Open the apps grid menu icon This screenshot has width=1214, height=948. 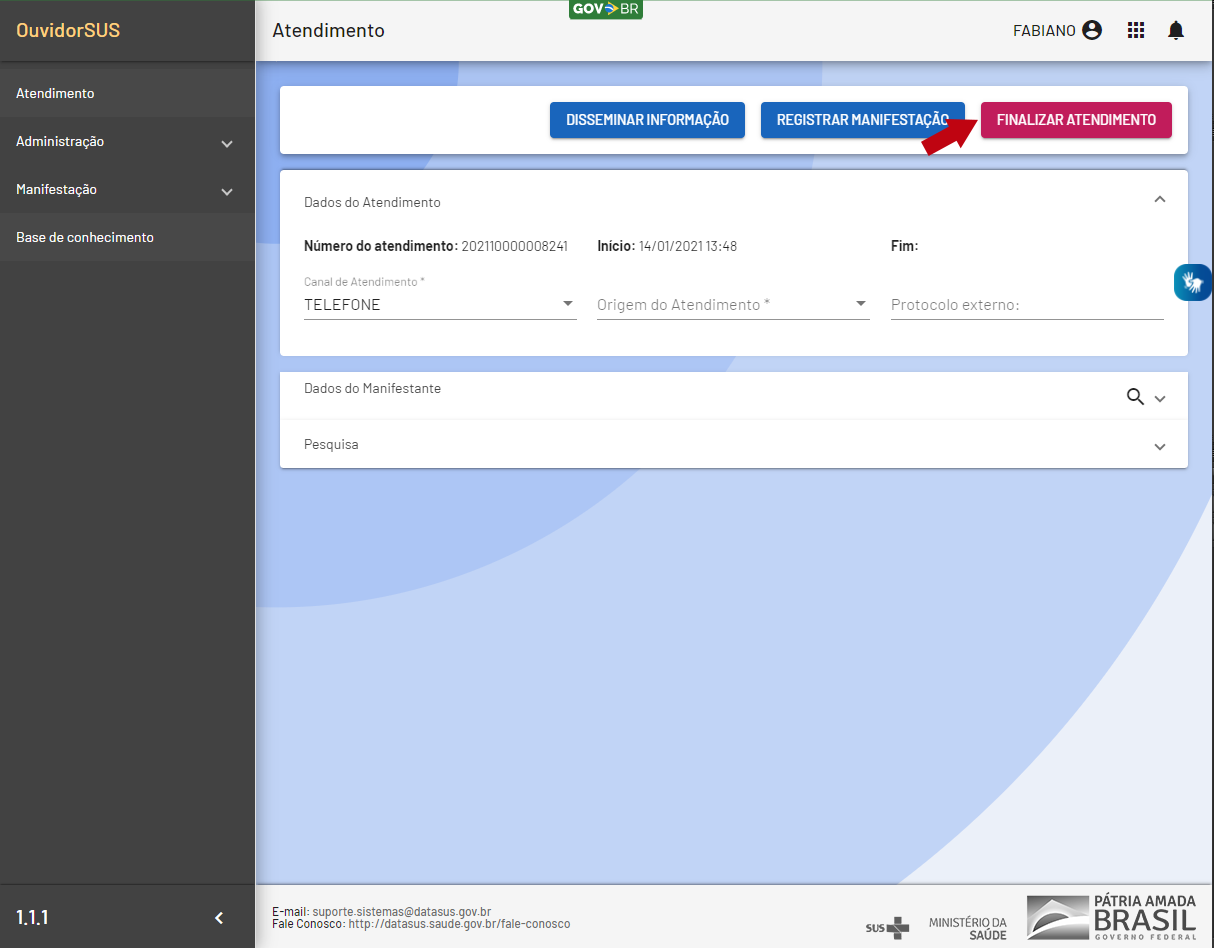[x=1136, y=31]
